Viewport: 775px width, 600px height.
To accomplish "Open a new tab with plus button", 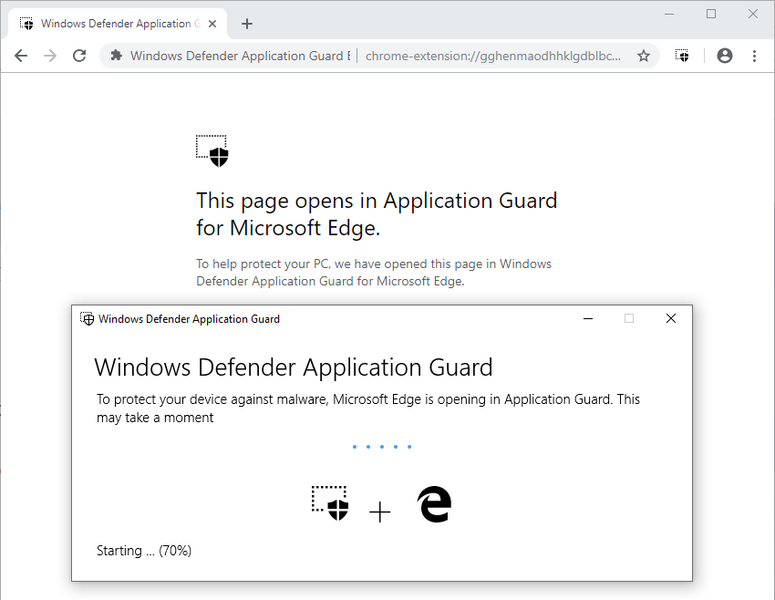I will [247, 23].
